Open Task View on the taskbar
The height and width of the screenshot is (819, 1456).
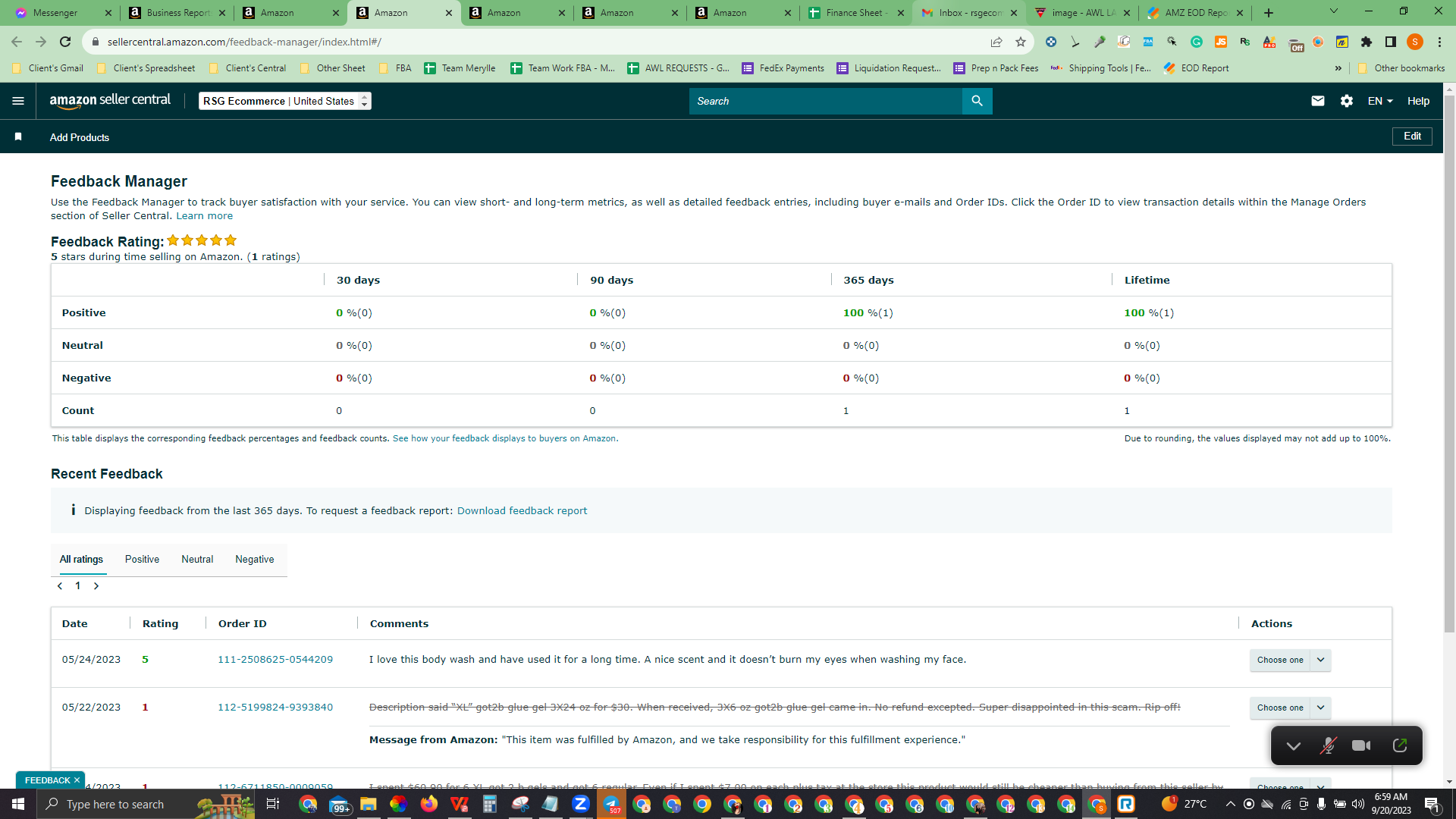(273, 804)
